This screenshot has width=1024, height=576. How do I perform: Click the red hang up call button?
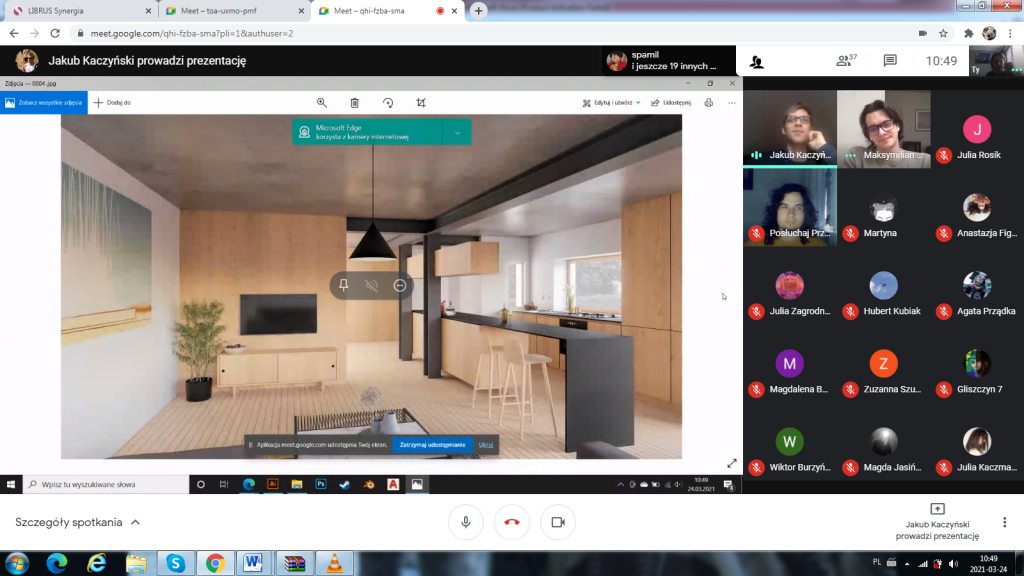tap(512, 522)
